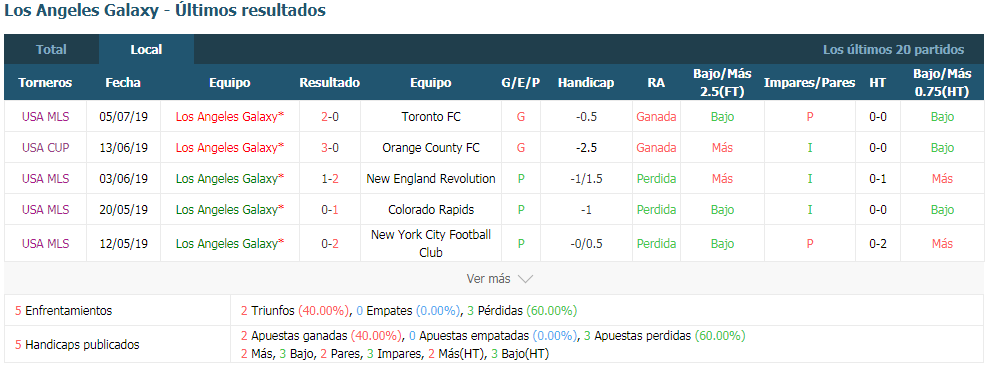Select the Local tab

pyautogui.click(x=146, y=49)
